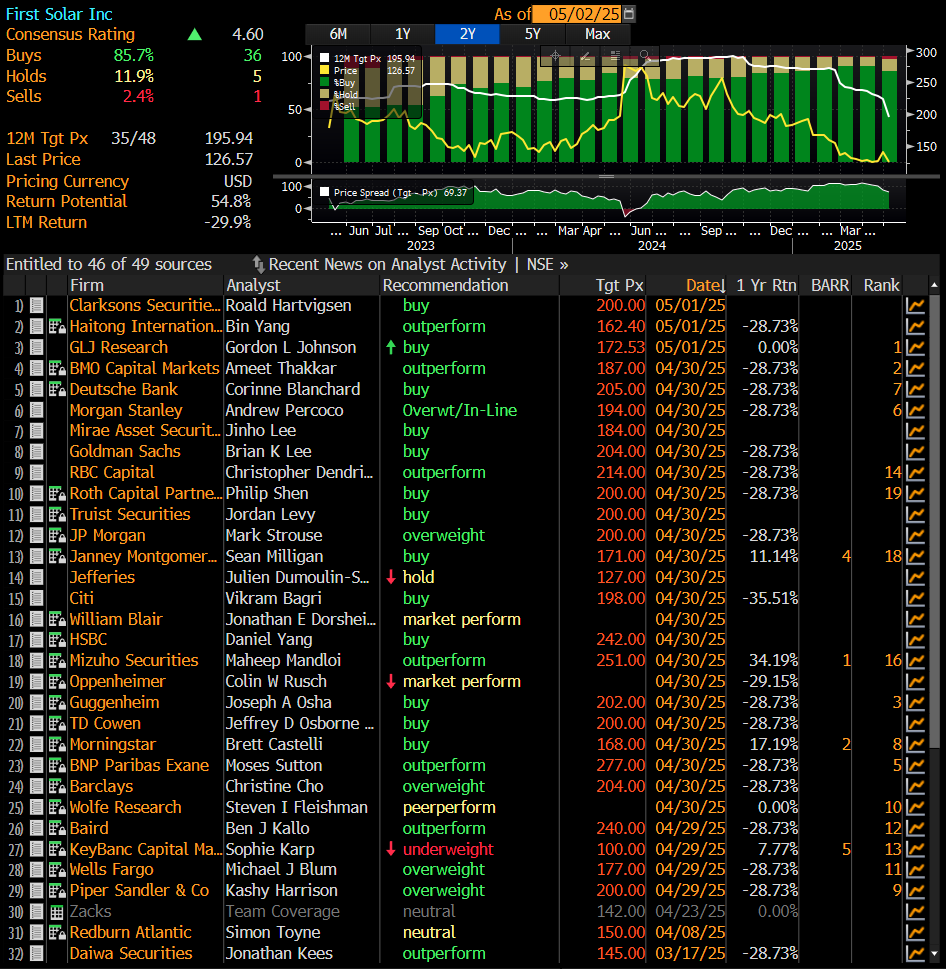This screenshot has height=969, width=946.
Task: Open the Truist Securities firm row
Action: pyautogui.click(x=130, y=514)
